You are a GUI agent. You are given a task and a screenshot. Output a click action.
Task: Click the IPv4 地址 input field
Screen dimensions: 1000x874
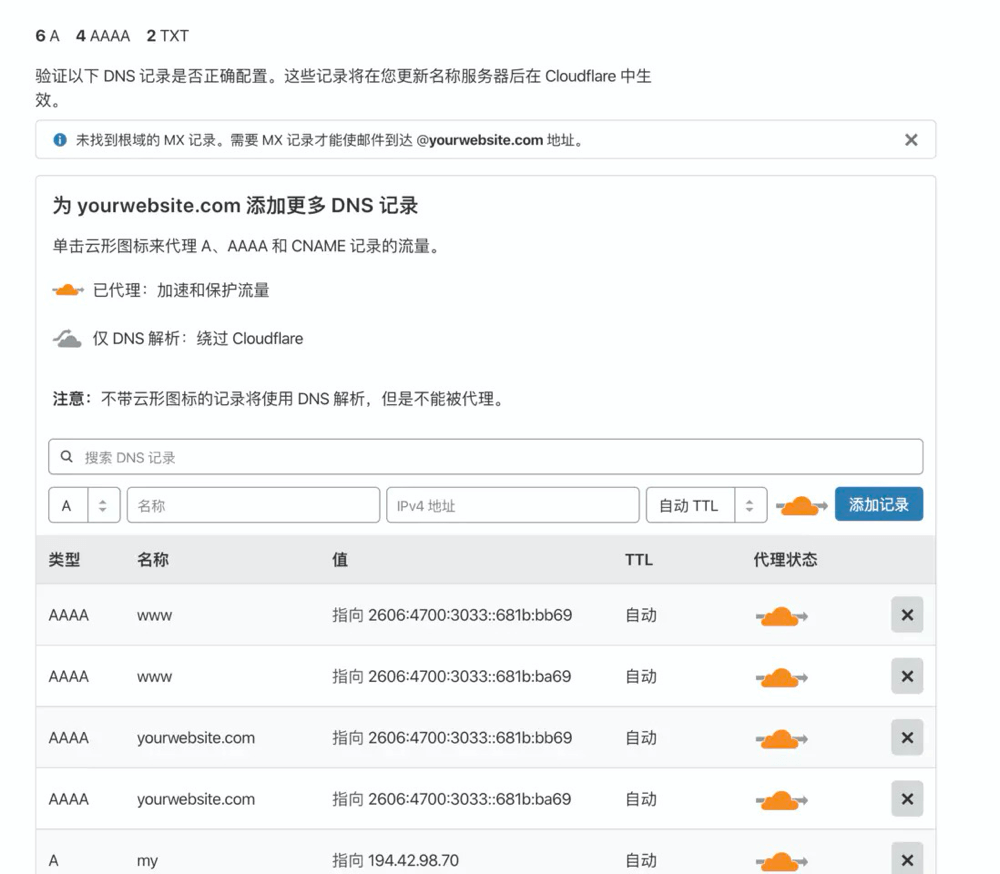click(x=513, y=505)
